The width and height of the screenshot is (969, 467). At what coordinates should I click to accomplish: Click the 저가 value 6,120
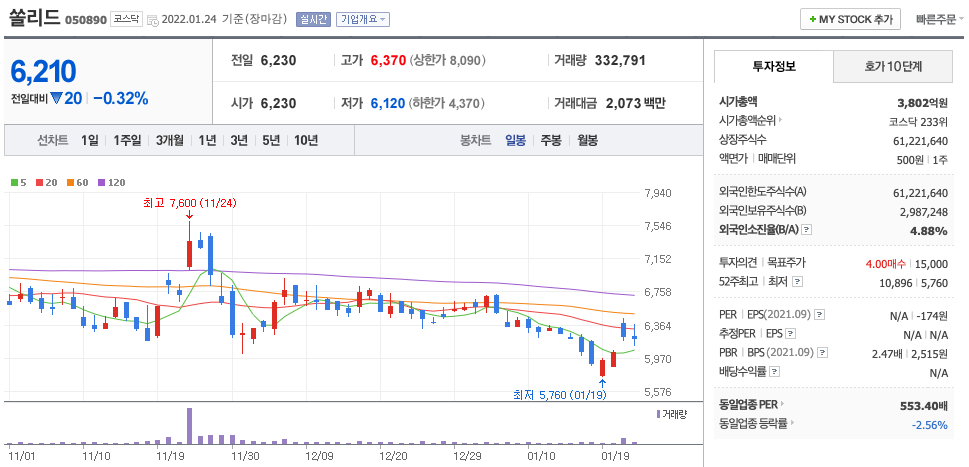388,103
